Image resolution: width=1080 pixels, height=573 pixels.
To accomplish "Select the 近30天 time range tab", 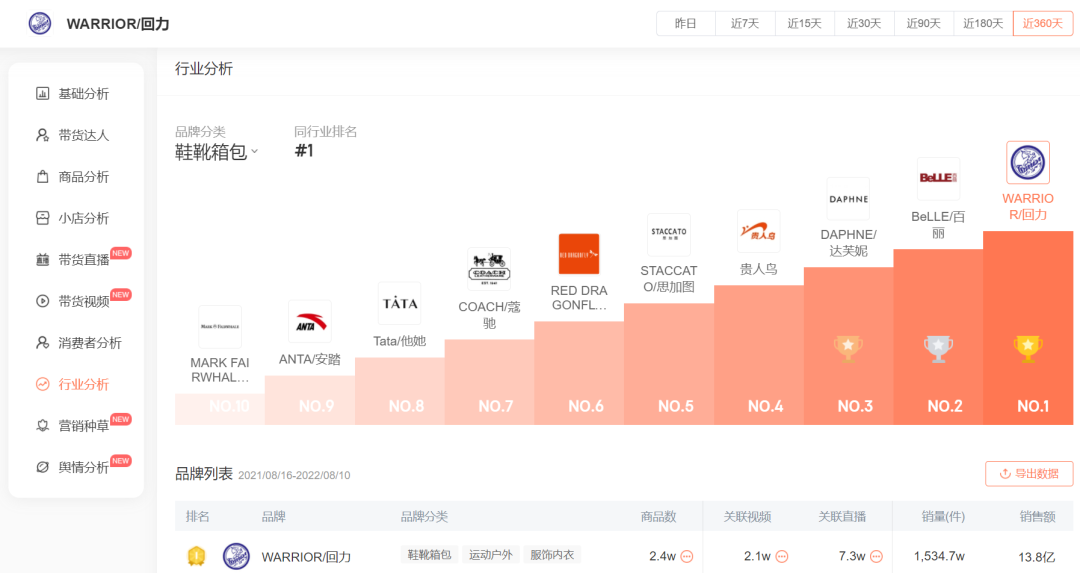I will pos(864,23).
